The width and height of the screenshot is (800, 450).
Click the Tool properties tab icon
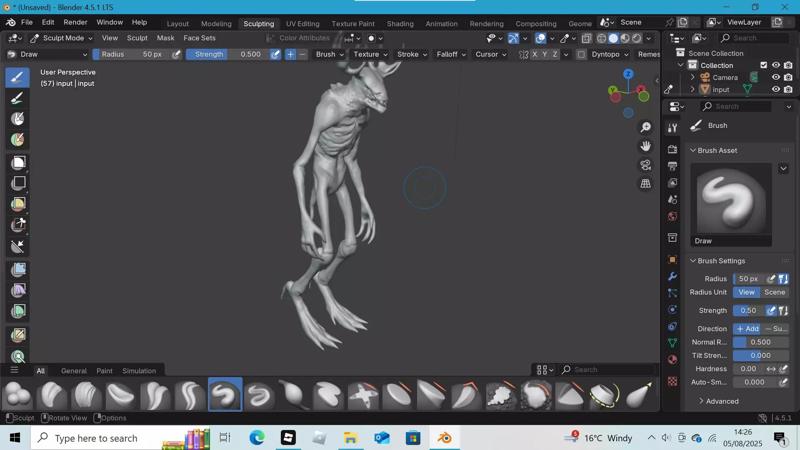(672, 127)
